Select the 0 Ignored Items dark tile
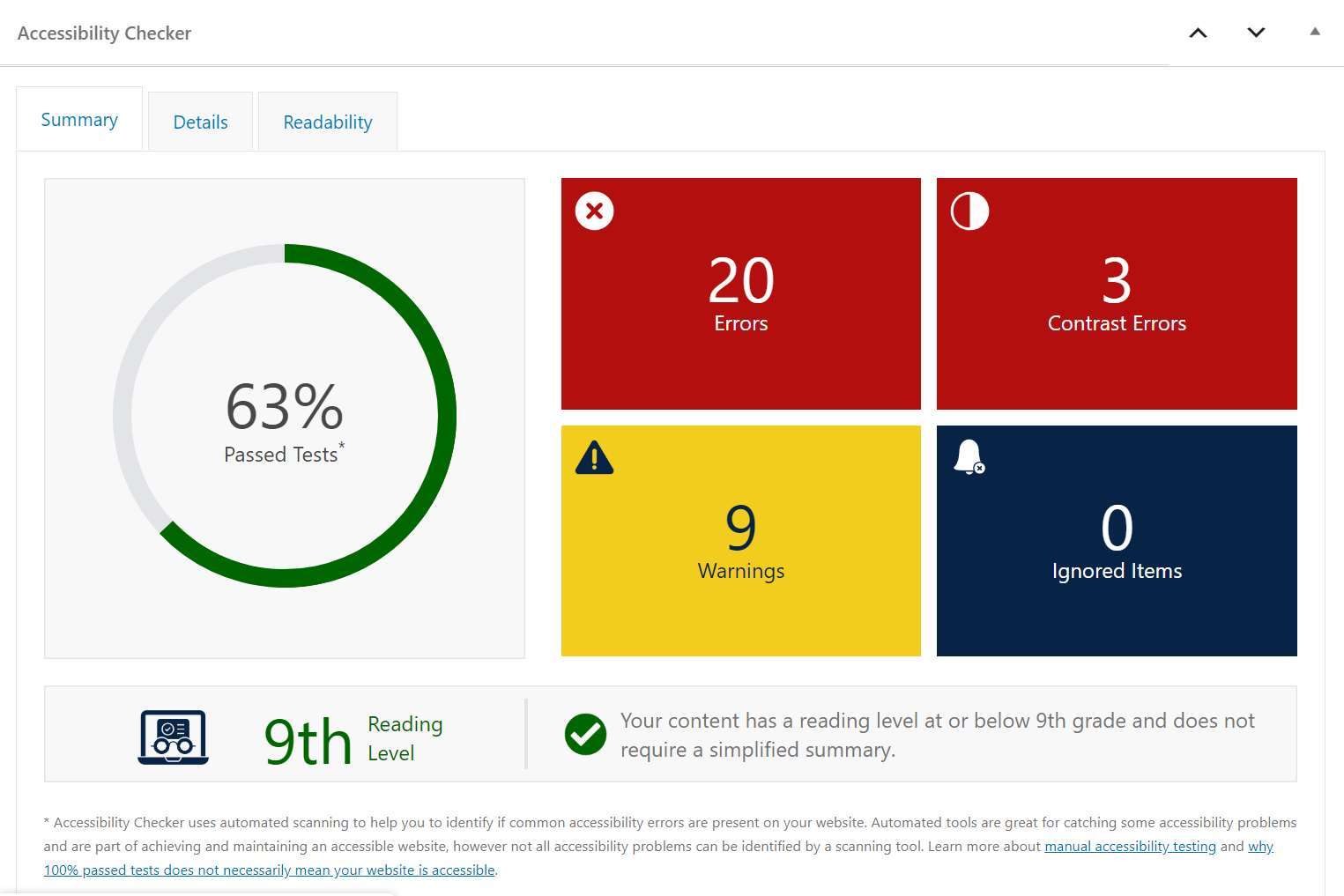The width and height of the screenshot is (1344, 896). (1116, 540)
